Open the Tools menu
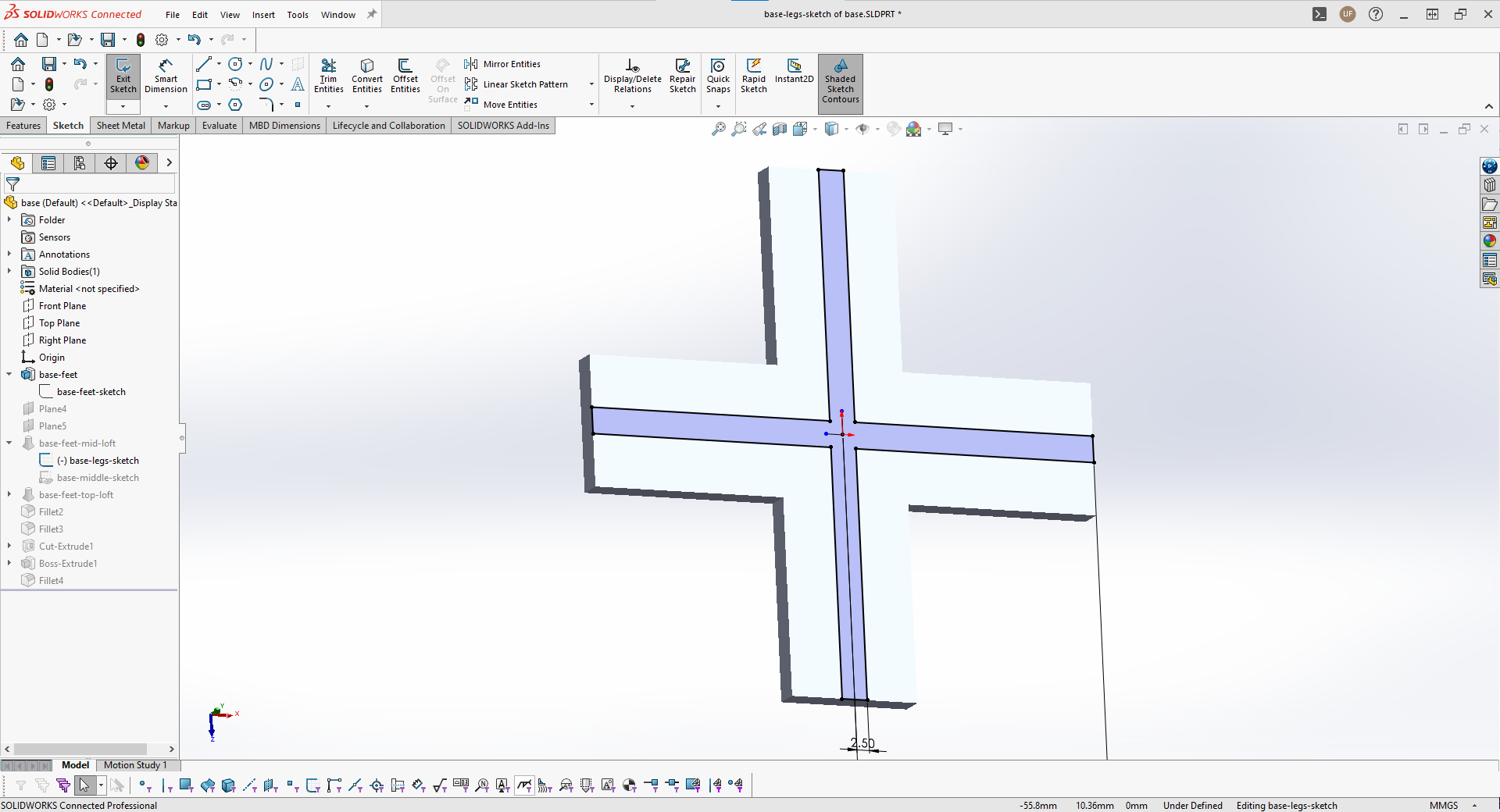 click(298, 15)
